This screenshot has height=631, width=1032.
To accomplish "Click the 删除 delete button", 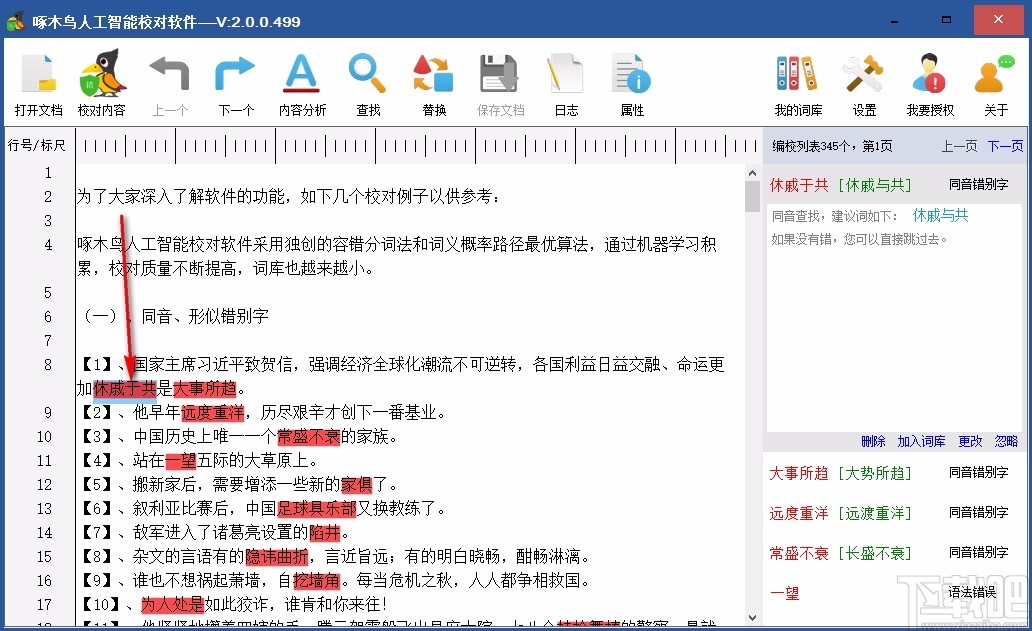I will pyautogui.click(x=871, y=441).
